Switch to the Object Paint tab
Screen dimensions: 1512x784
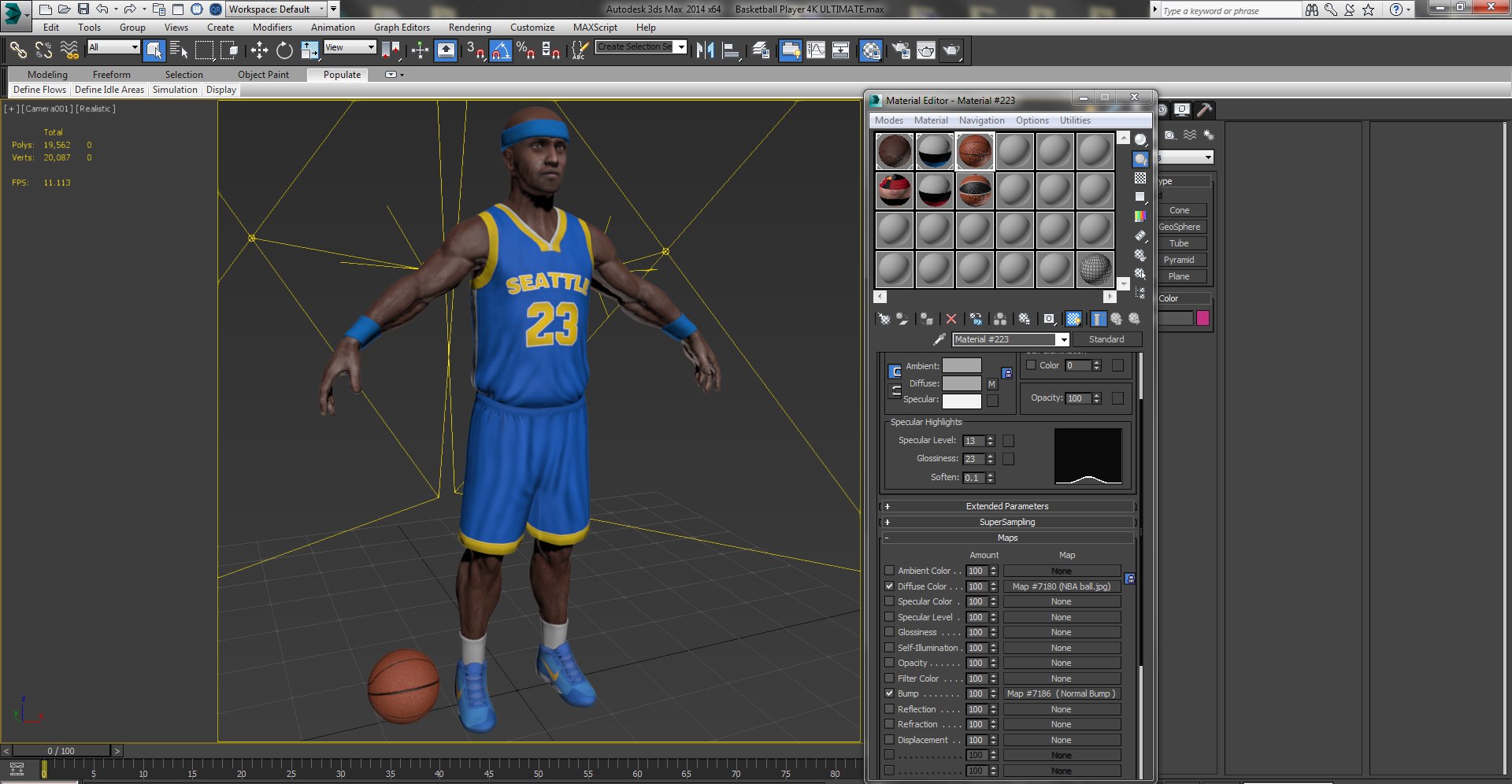point(263,75)
